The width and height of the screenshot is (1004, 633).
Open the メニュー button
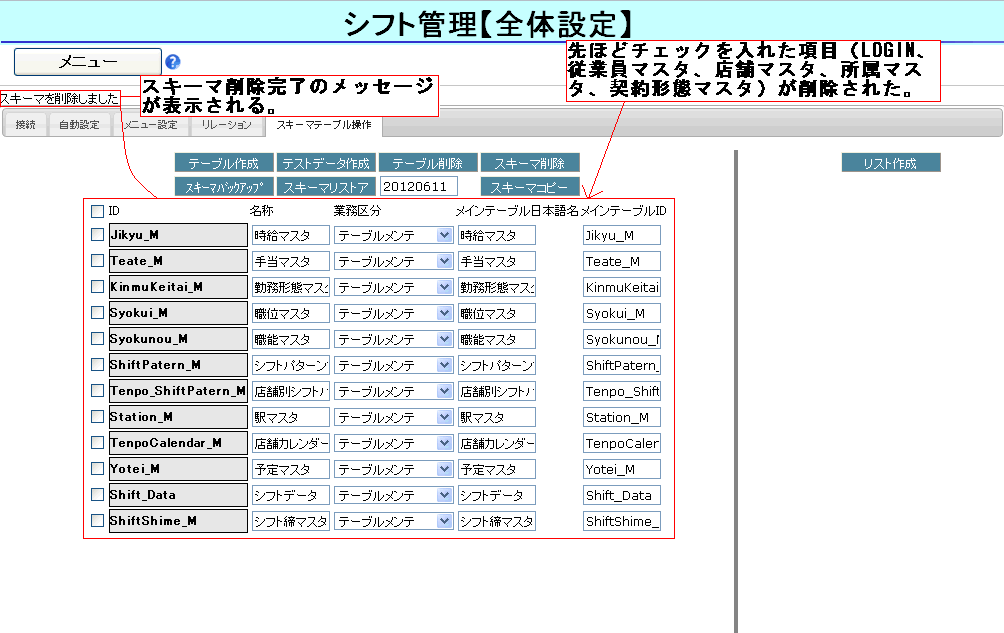tap(88, 62)
